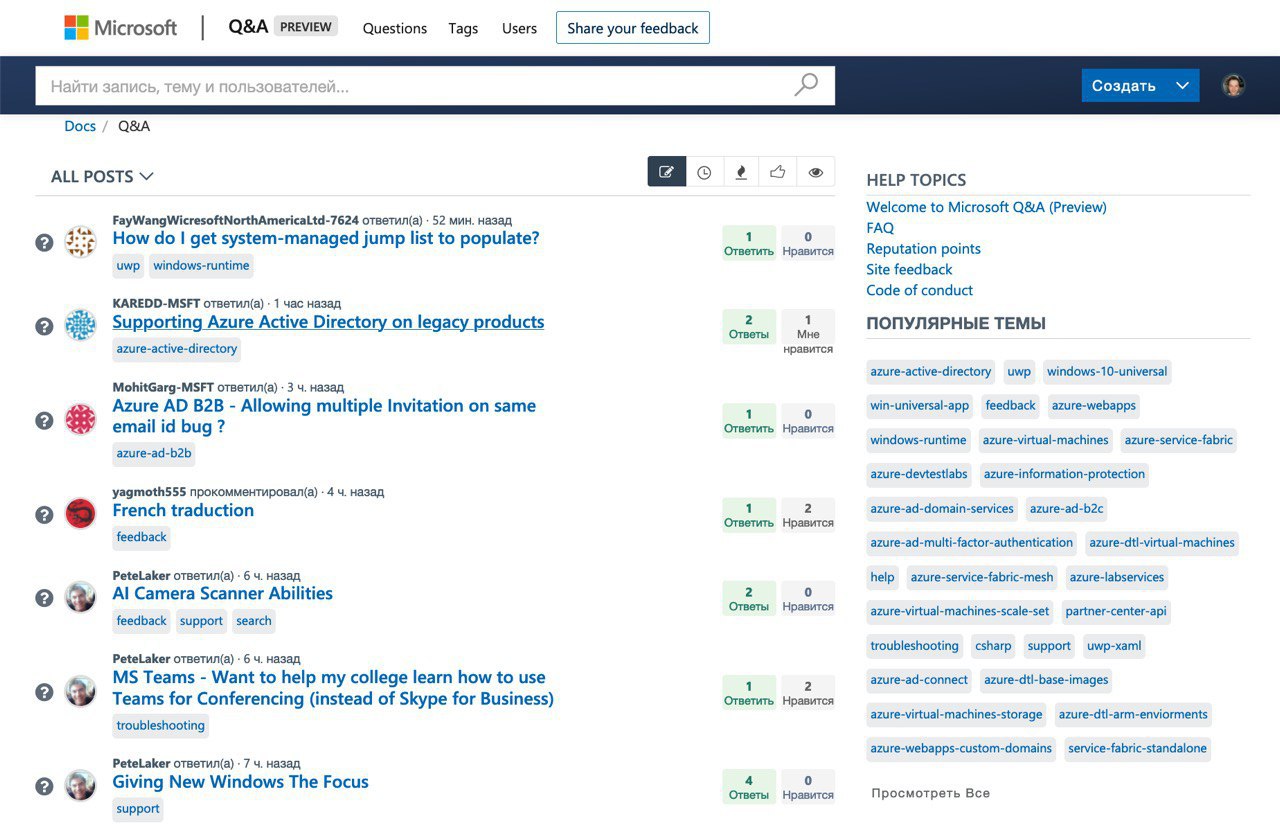Go to Docs breadcrumb link
1280x826 pixels.
click(x=80, y=126)
